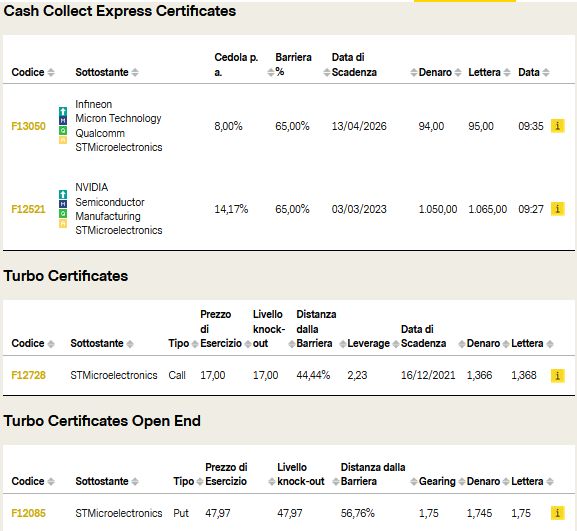The height and width of the screenshot is (531, 577).
Task: Open info icon for Open End F12085
Action: pyautogui.click(x=557, y=513)
